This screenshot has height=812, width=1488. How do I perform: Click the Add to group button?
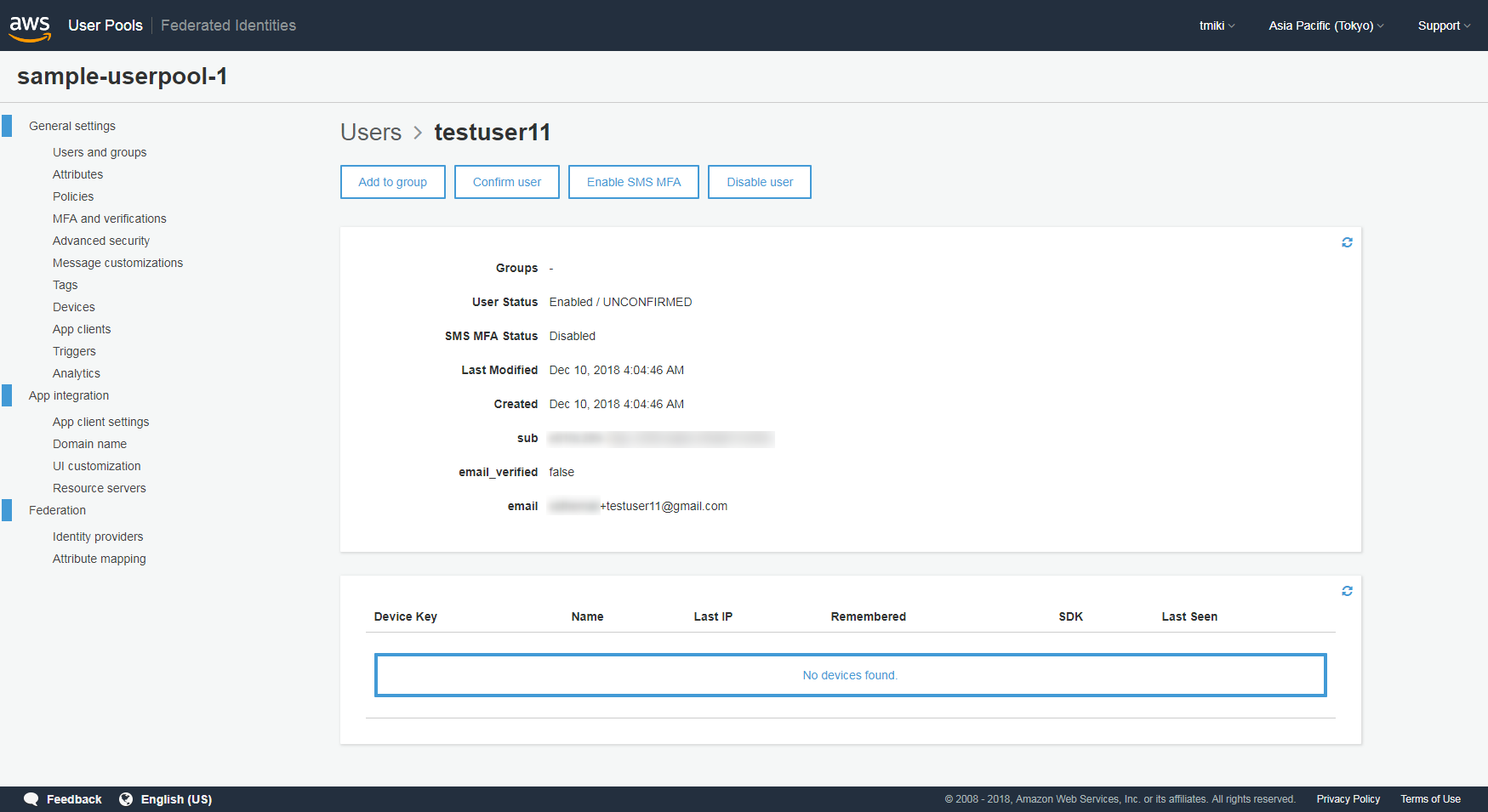tap(392, 181)
